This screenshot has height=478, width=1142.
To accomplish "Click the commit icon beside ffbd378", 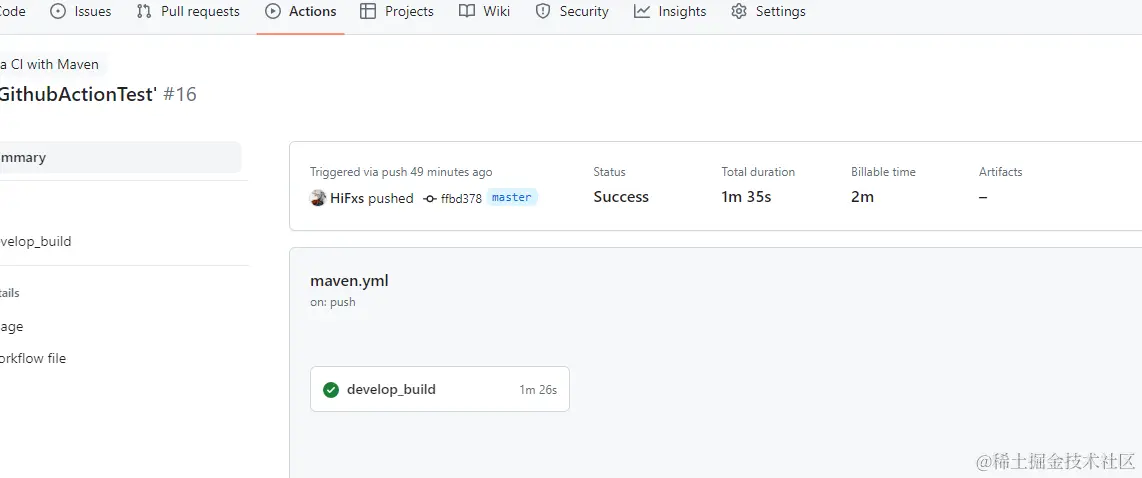I will (430, 198).
